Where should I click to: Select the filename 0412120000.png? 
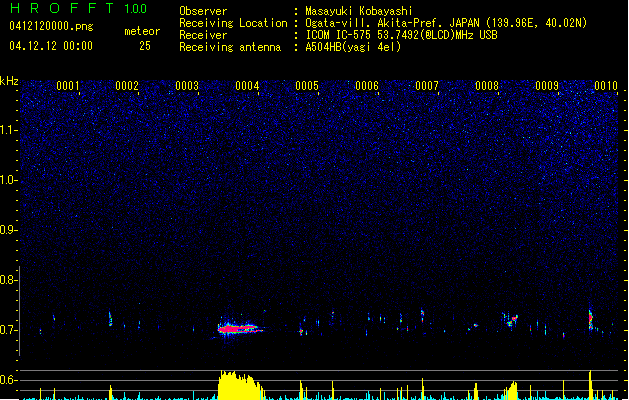click(51, 26)
